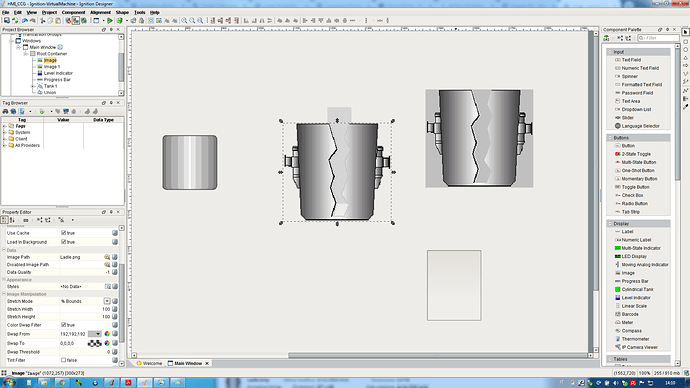The image size is (690, 388).
Task: Toggle the Load In Background checkbox
Action: pos(63,242)
